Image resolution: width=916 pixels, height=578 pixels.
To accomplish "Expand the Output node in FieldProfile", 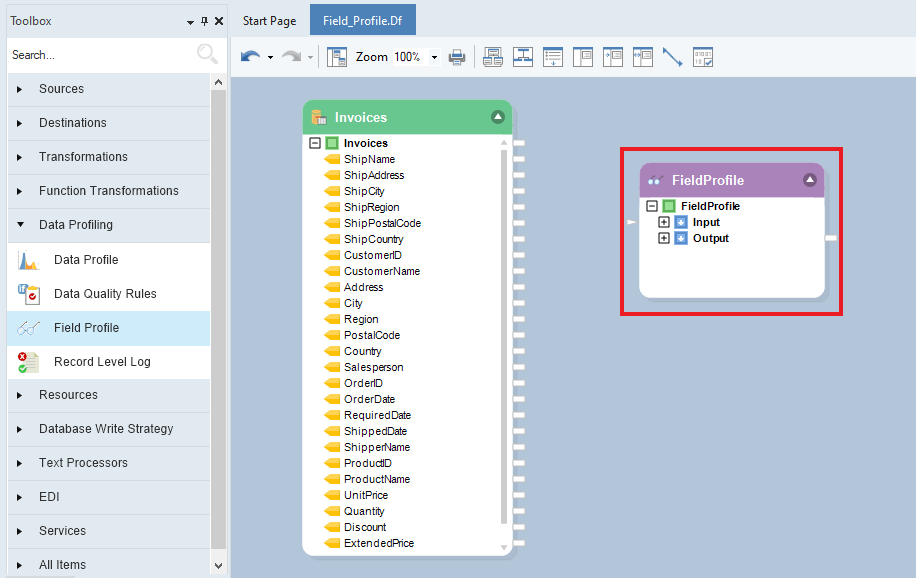I will point(664,238).
